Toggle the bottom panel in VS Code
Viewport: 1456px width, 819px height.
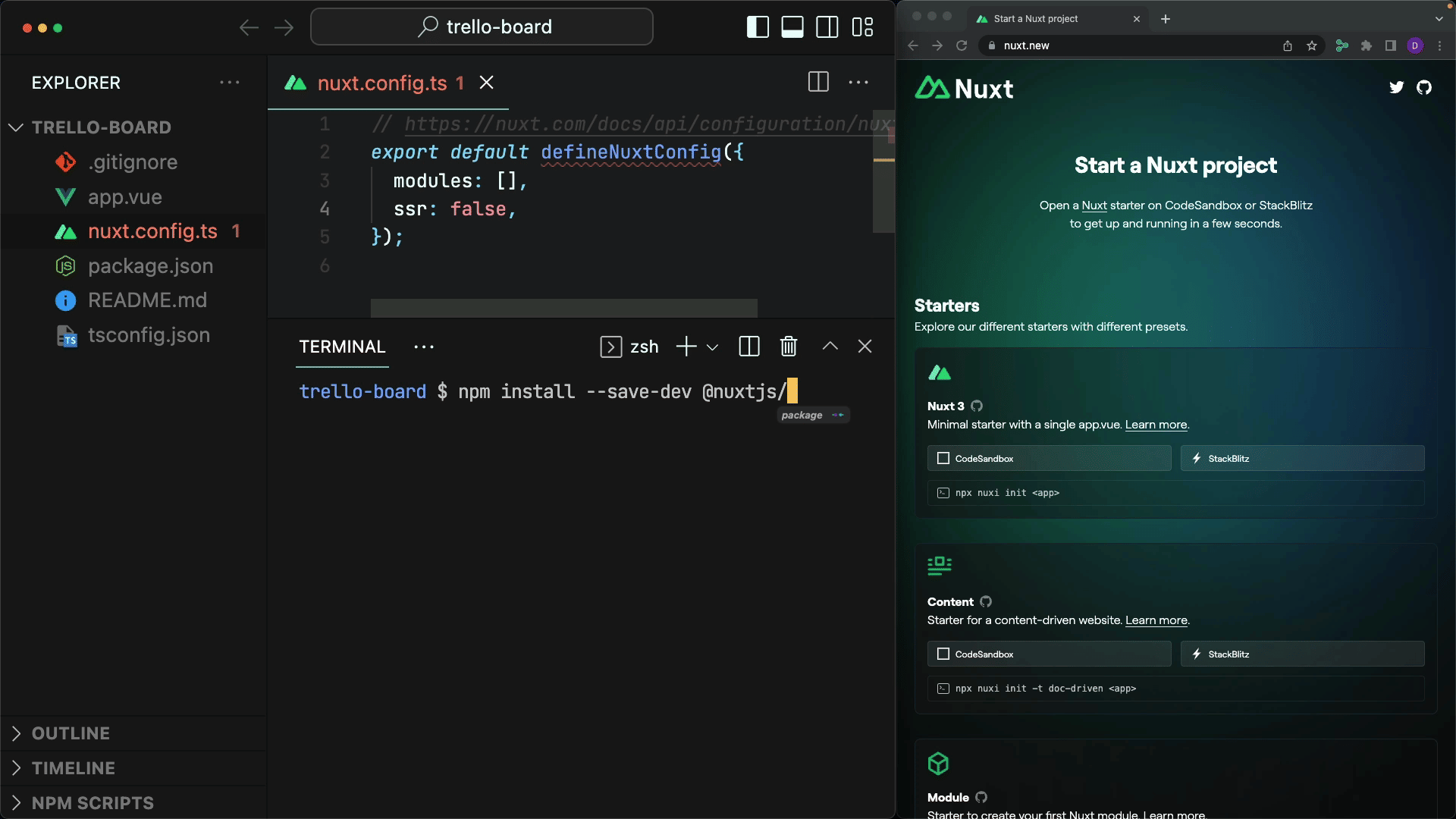(x=792, y=27)
